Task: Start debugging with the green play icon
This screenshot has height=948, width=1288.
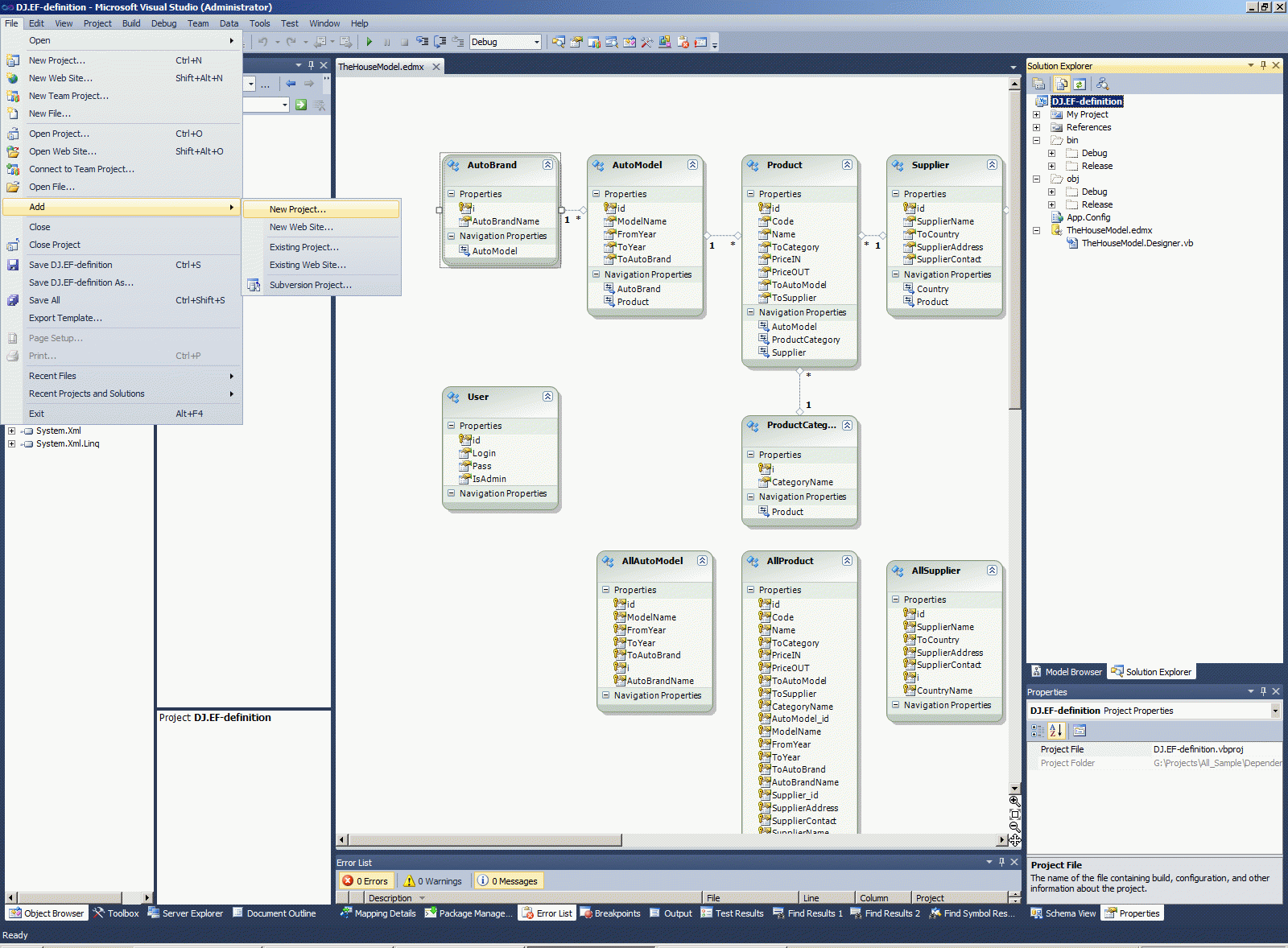Action: click(369, 42)
